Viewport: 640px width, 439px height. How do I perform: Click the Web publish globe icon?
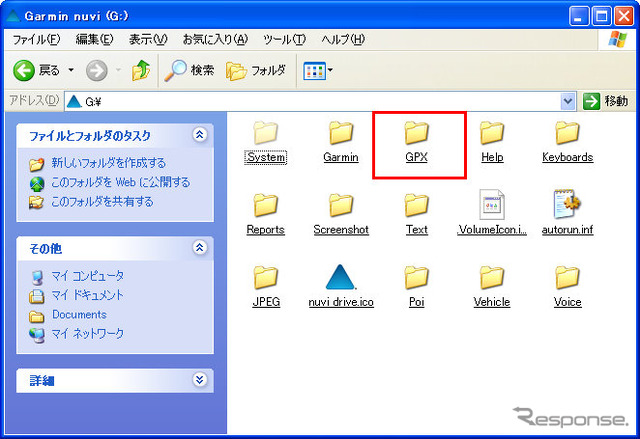[x=37, y=183]
